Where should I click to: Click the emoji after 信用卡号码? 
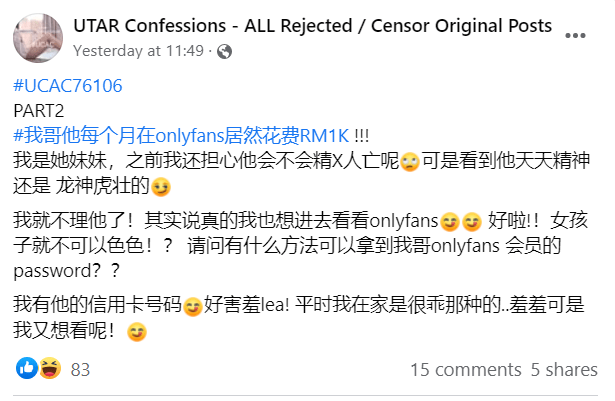pyautogui.click(x=193, y=306)
